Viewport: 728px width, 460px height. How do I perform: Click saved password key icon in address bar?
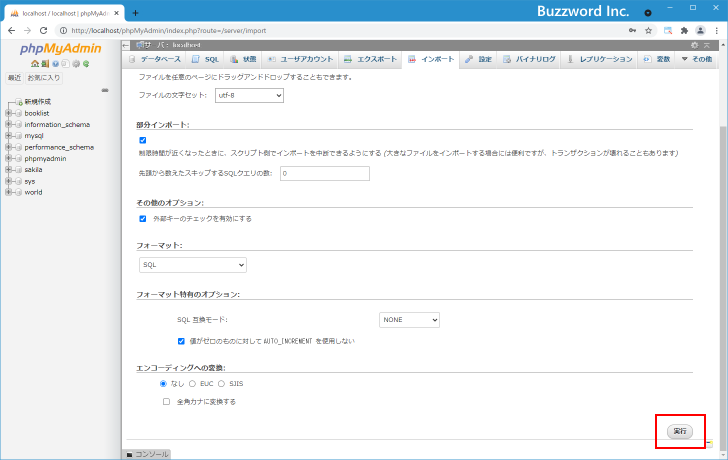coord(632,31)
